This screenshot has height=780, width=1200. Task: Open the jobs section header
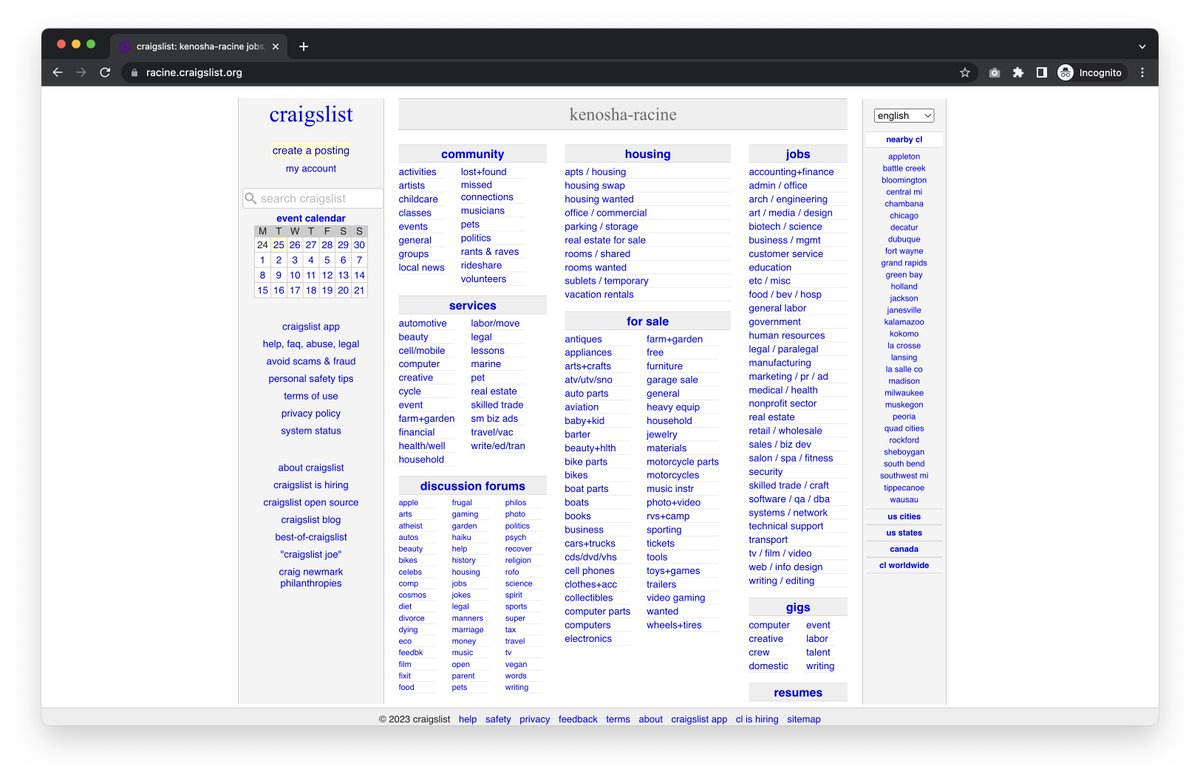tap(798, 154)
